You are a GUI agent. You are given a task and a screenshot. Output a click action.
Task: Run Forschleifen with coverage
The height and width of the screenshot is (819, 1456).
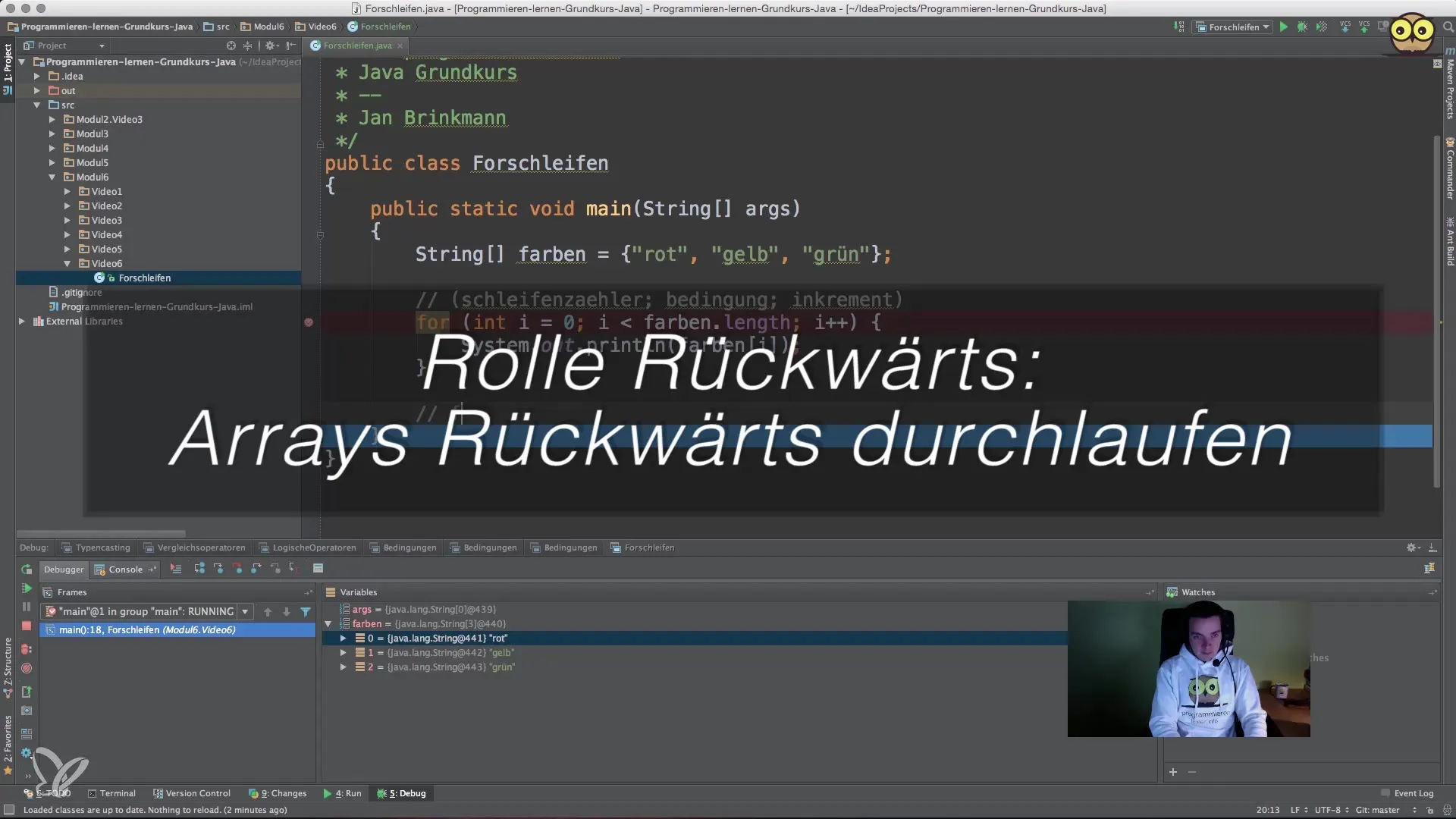pos(1322,27)
